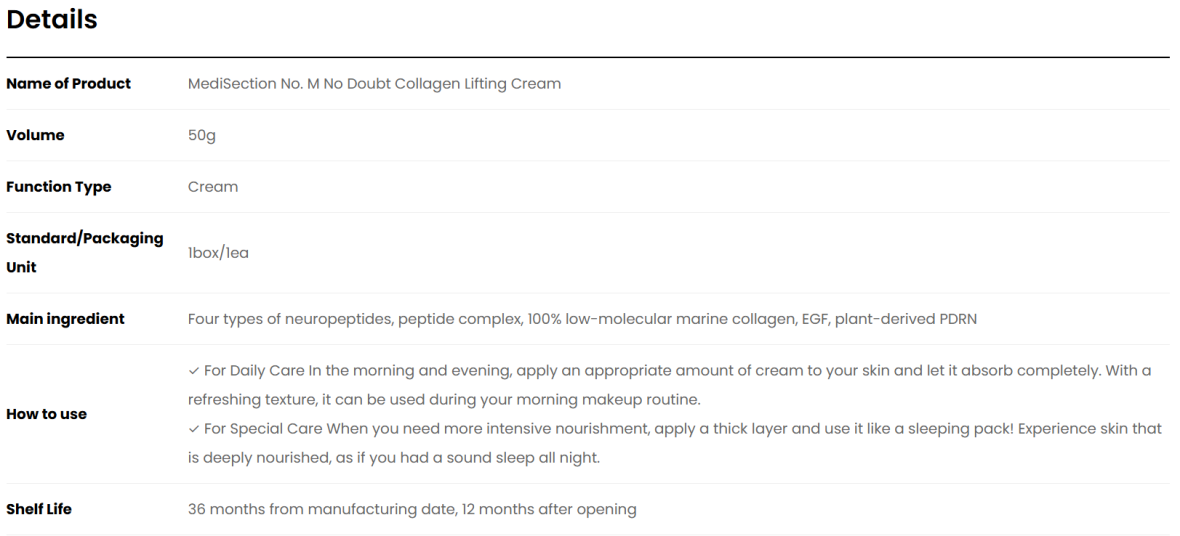This screenshot has width=1180, height=536.
Task: Click the Details heading
Action: (52, 20)
